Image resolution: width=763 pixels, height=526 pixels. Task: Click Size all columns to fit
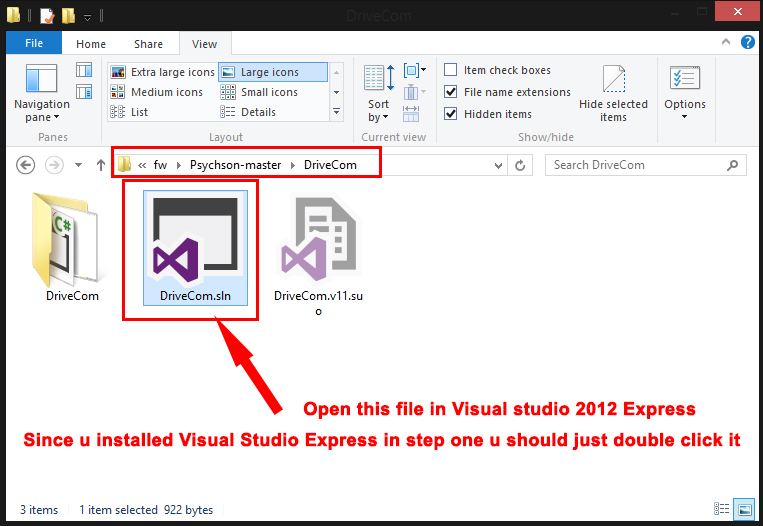(411, 113)
